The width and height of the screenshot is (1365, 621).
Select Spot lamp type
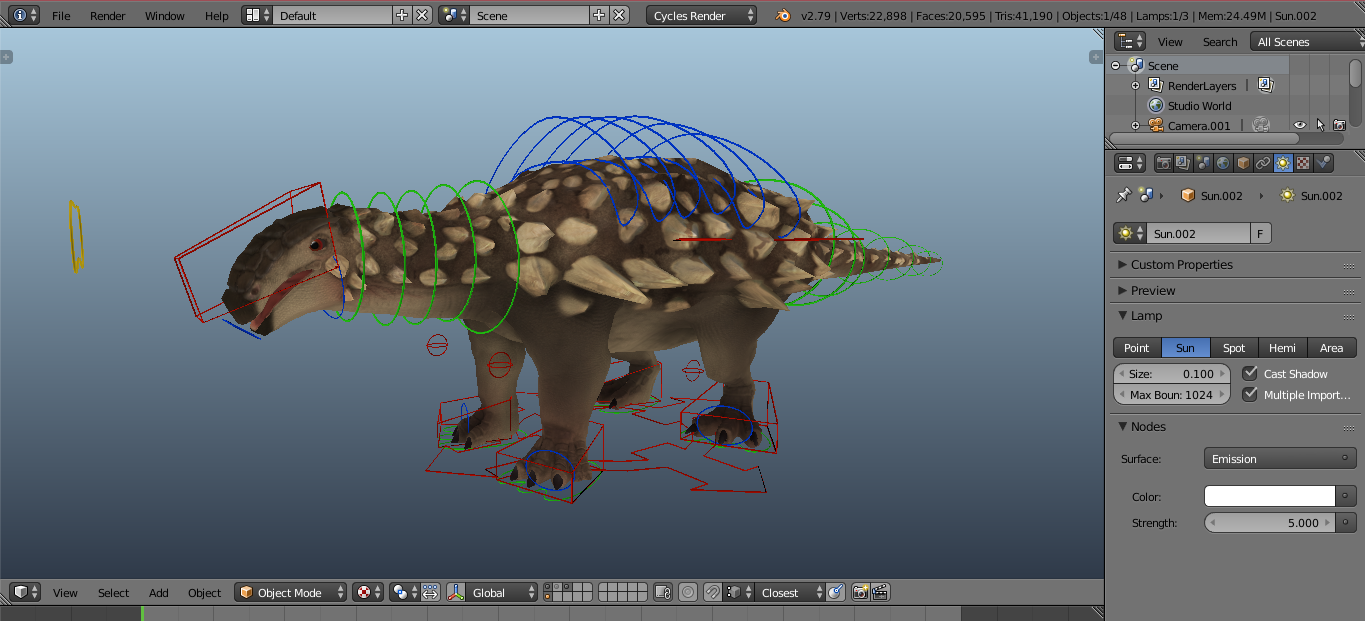[x=1234, y=348]
